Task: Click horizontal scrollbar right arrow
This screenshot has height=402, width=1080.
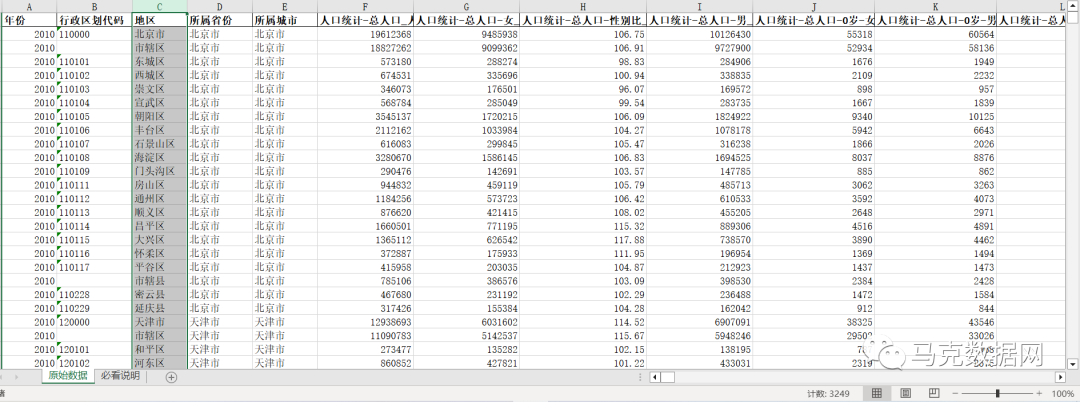Action: [x=1060, y=377]
